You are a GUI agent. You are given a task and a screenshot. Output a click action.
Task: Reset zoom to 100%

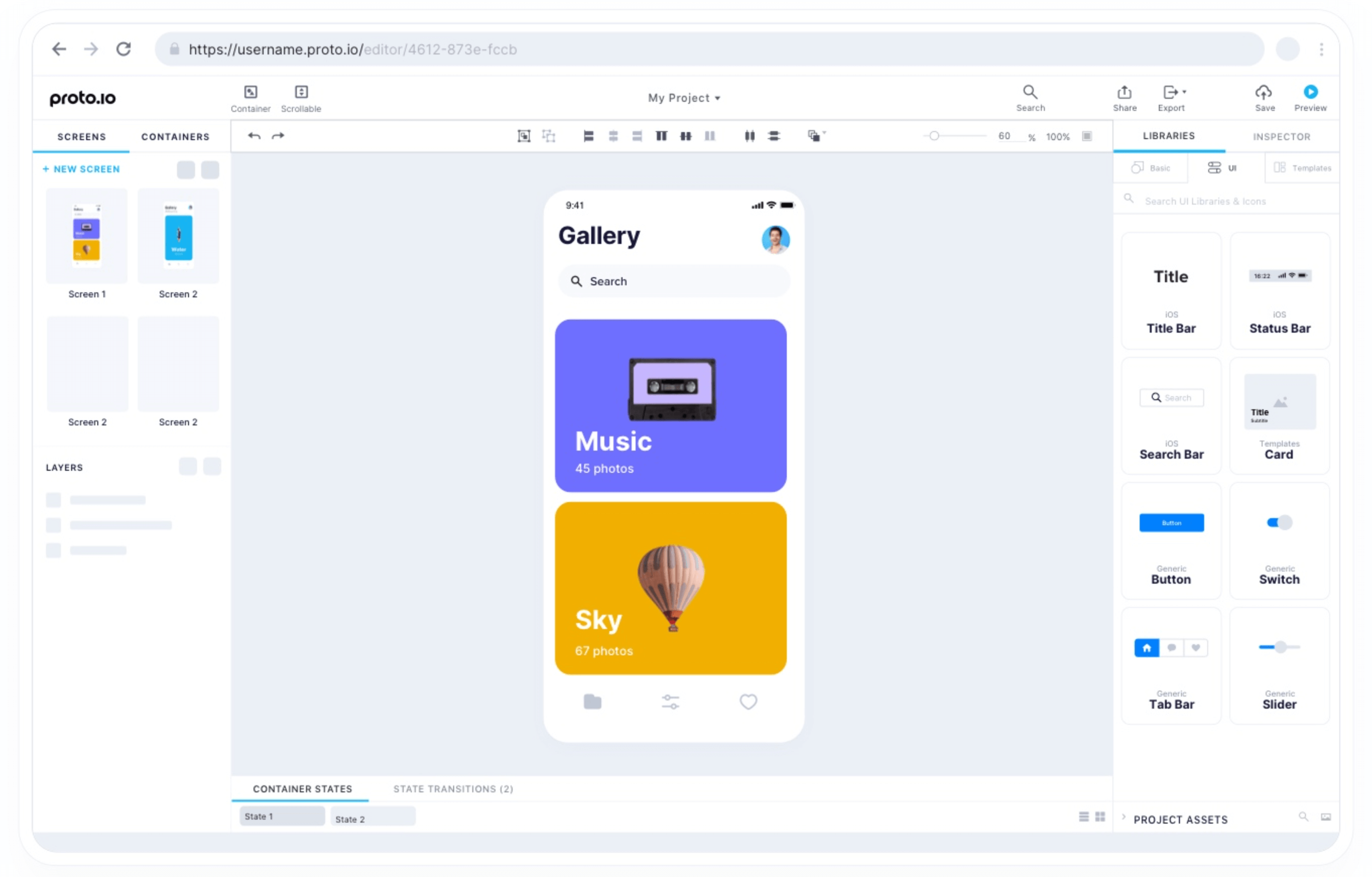click(1057, 137)
